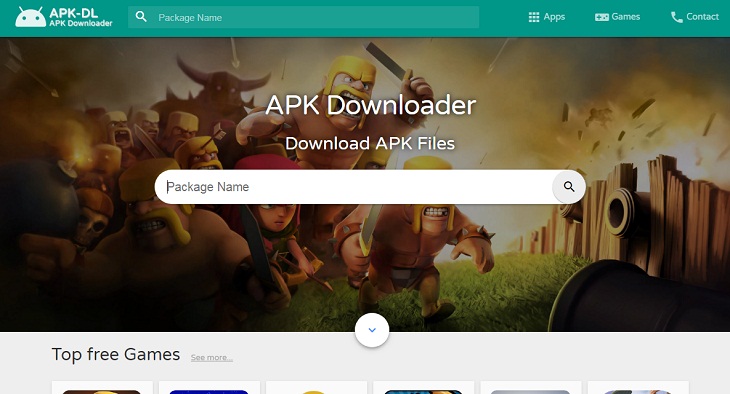Open the Contact menu item

695,17
